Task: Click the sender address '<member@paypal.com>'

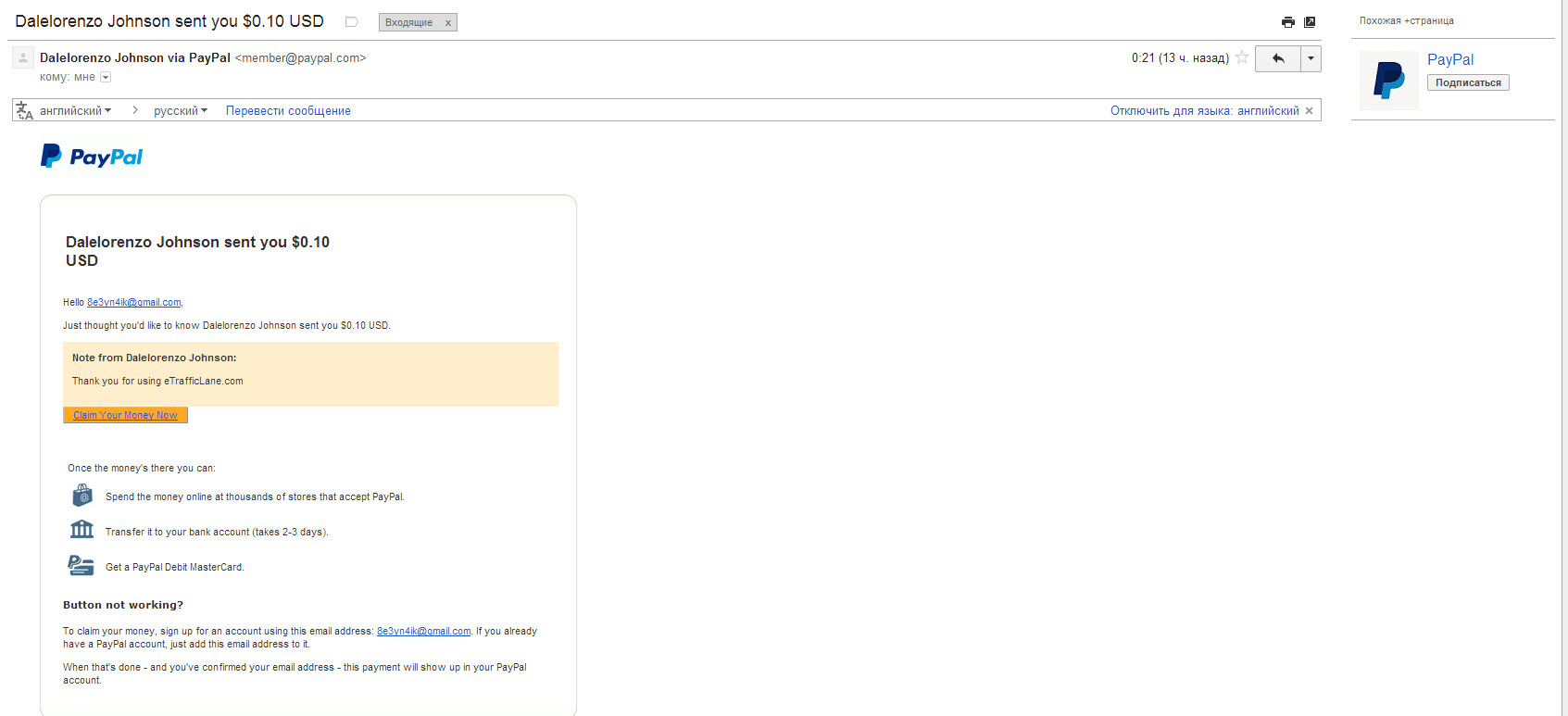Action: coord(301,57)
